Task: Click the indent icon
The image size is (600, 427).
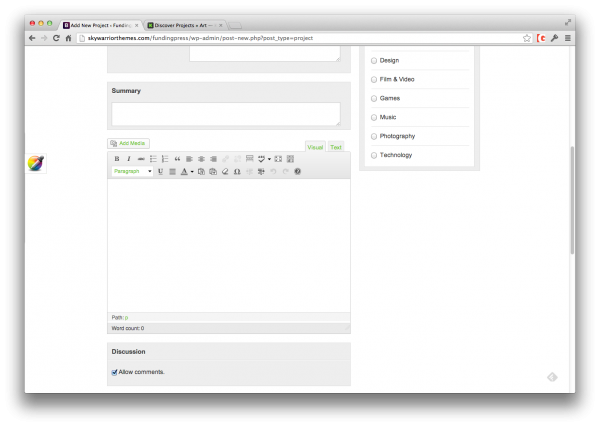Action: (261, 171)
